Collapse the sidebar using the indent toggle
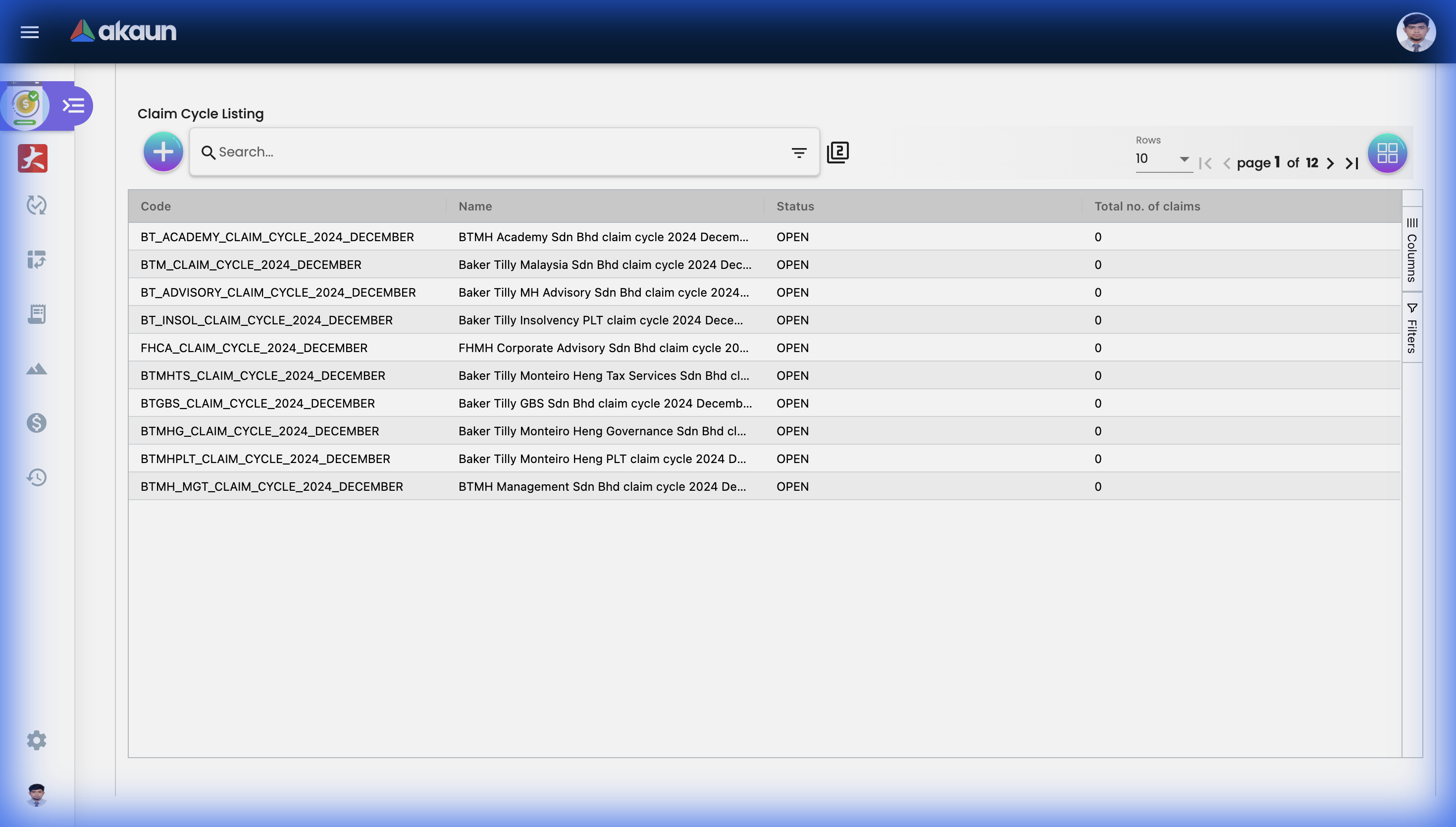The image size is (1456, 827). pos(74,105)
